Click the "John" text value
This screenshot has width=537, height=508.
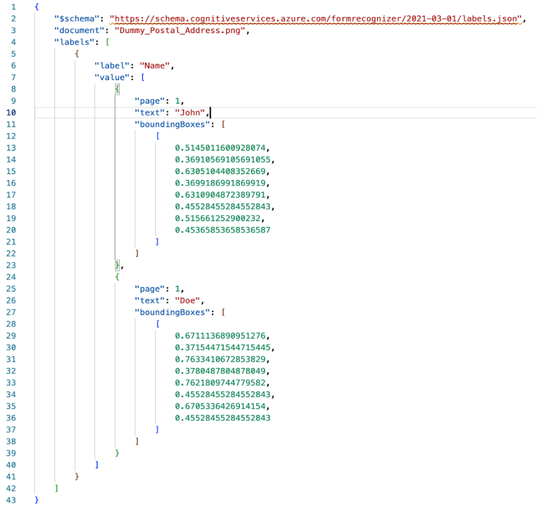(190, 113)
